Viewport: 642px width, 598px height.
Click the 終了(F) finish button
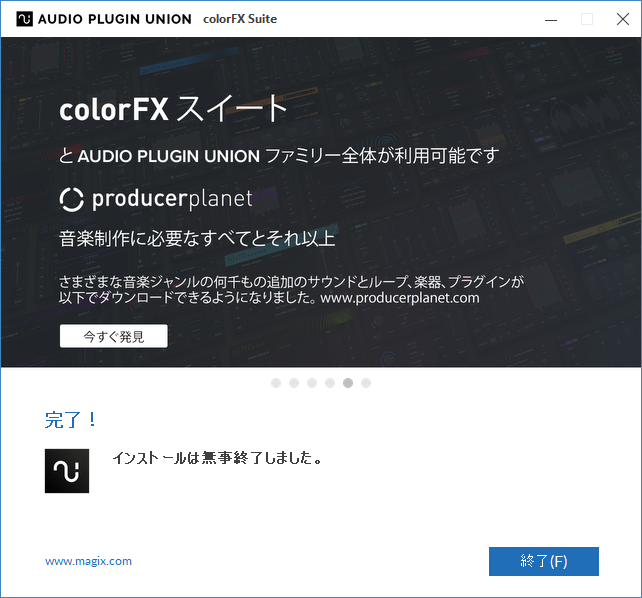[544, 561]
